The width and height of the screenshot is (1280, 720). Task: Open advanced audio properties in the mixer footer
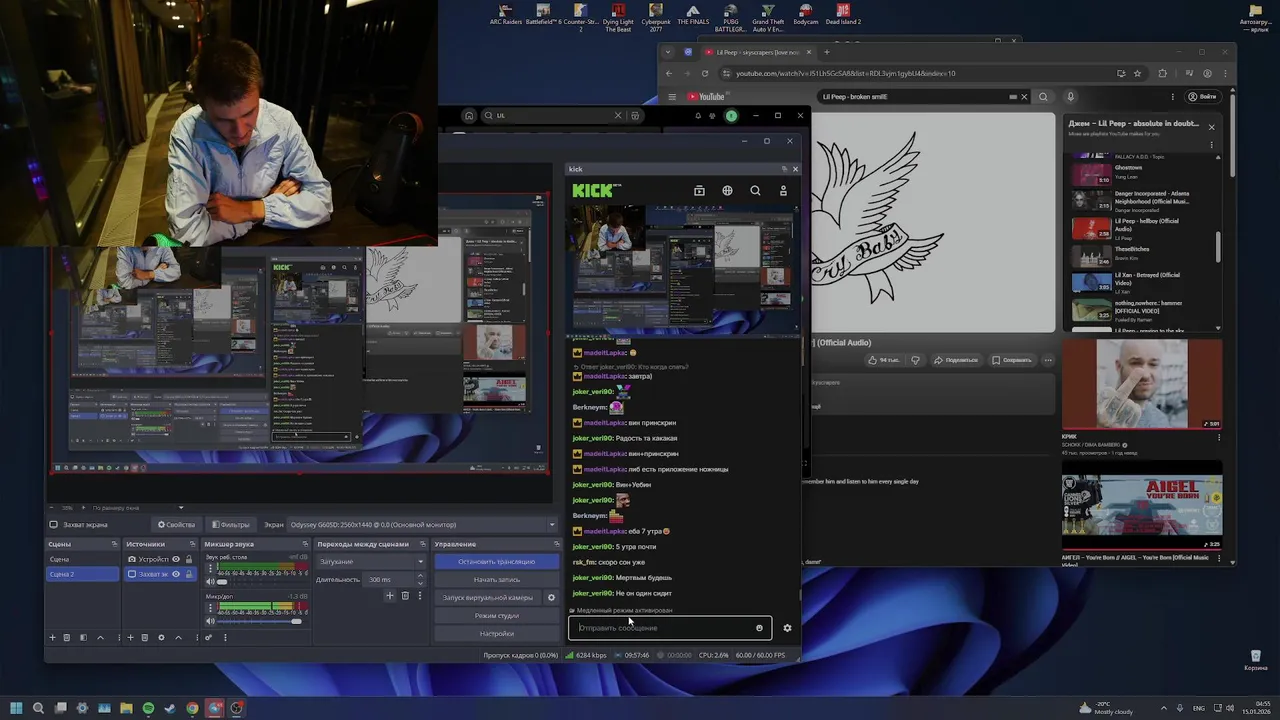209,637
